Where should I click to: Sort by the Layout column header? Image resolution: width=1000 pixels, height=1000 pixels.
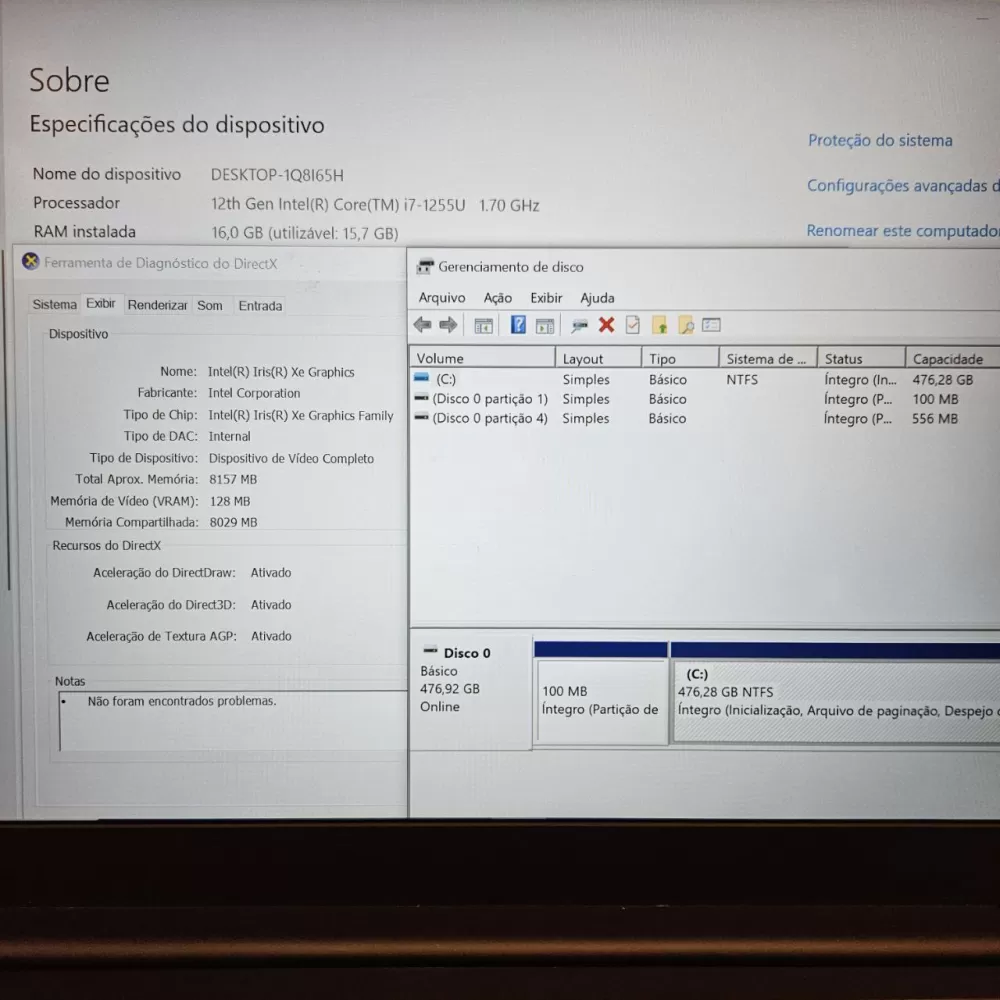pyautogui.click(x=598, y=358)
